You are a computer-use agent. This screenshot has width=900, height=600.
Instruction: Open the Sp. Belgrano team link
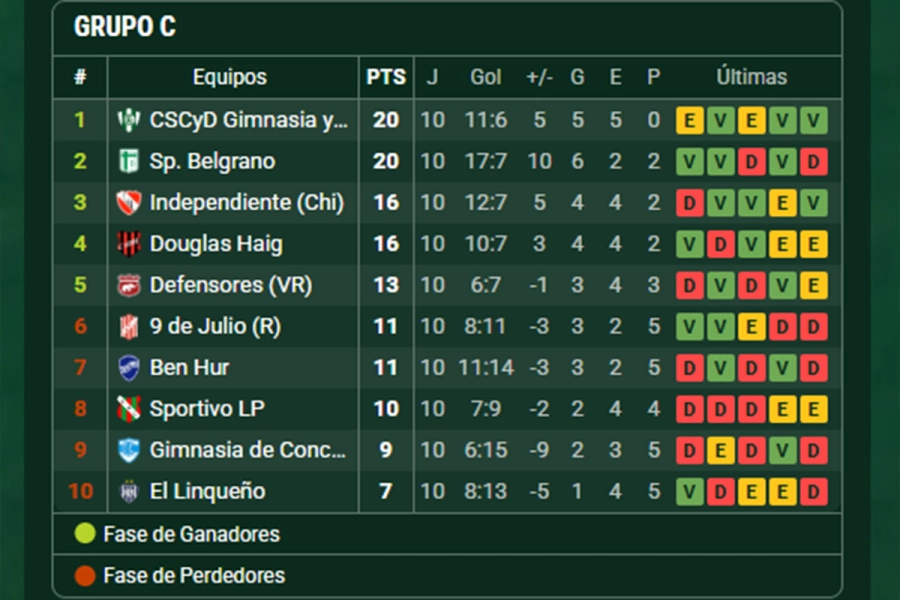(212, 161)
